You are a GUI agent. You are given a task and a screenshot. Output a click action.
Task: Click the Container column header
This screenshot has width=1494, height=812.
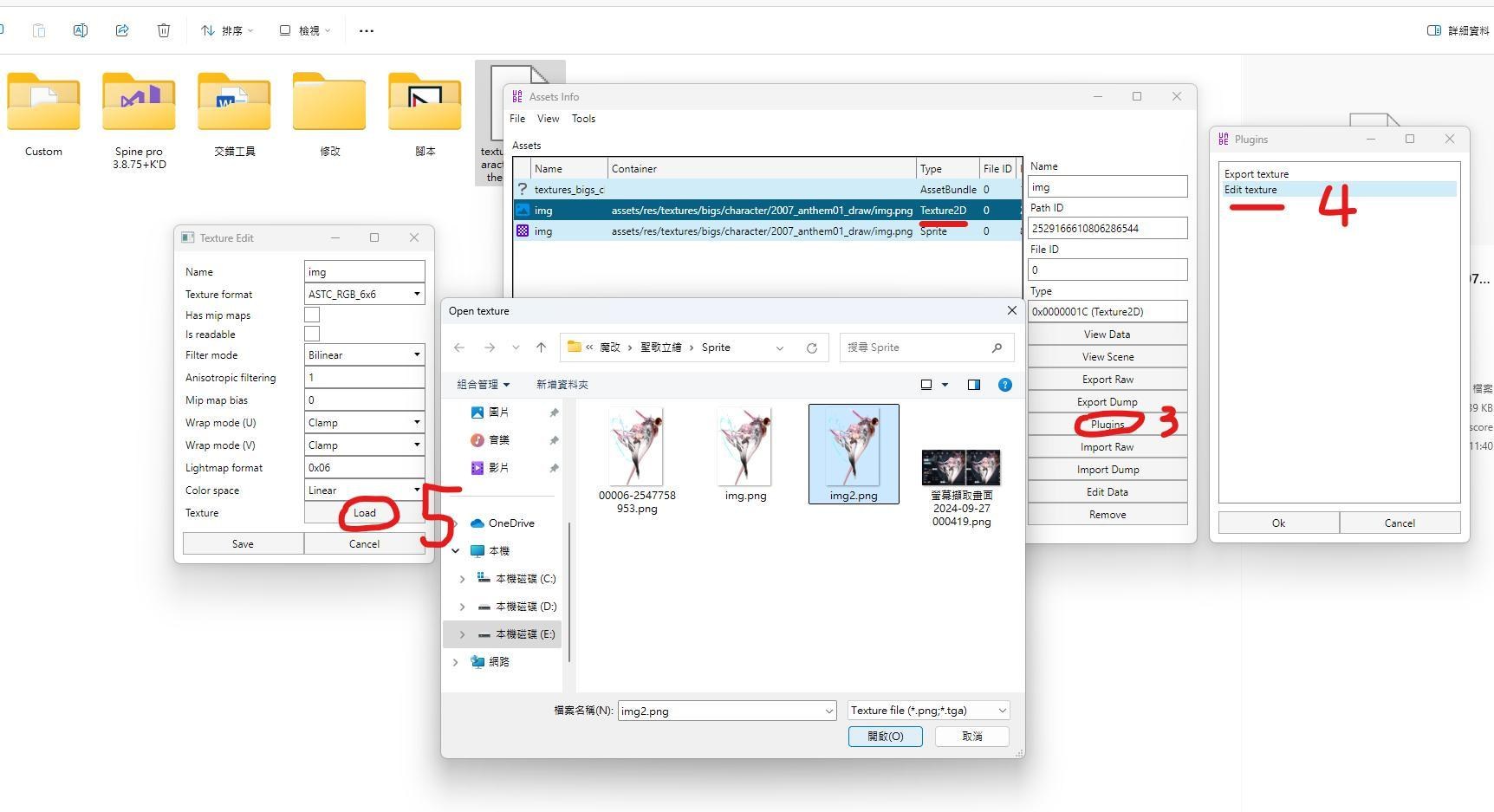762,169
